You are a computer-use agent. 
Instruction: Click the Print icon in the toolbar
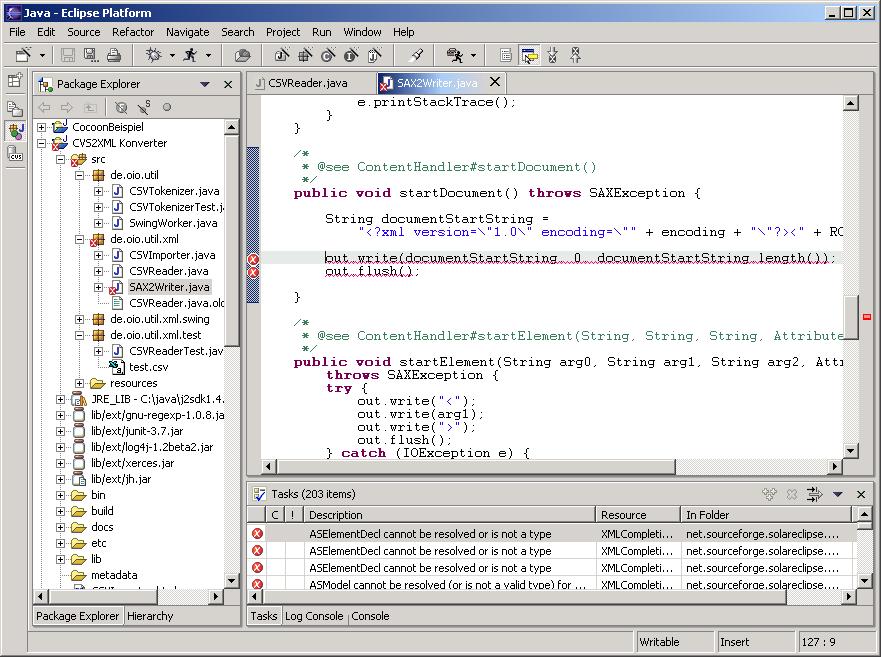[112, 56]
